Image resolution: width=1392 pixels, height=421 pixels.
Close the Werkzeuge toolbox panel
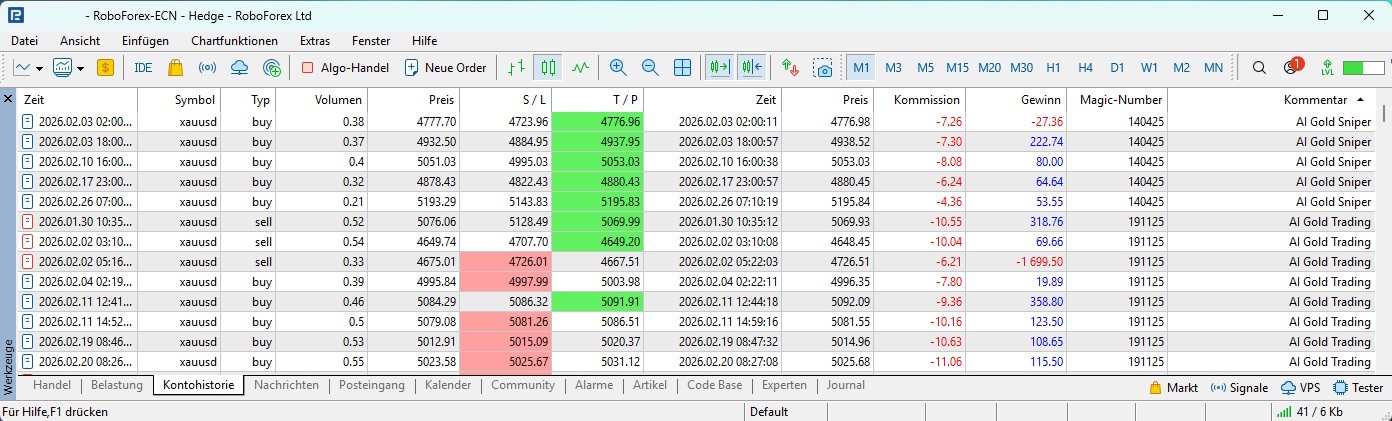tap(8, 99)
